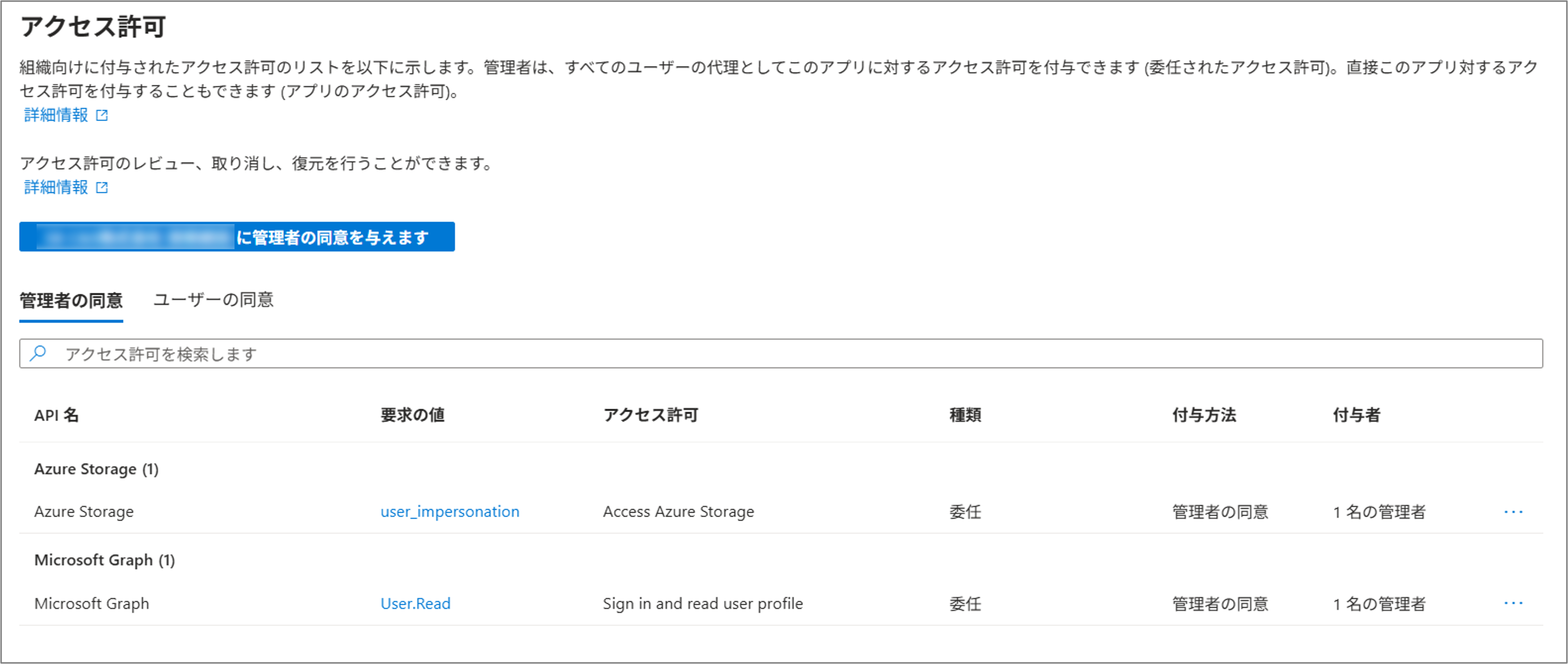Click 1 名の管理者 in Microsoft Graph row
The image size is (1568, 664).
pyautogui.click(x=1379, y=603)
